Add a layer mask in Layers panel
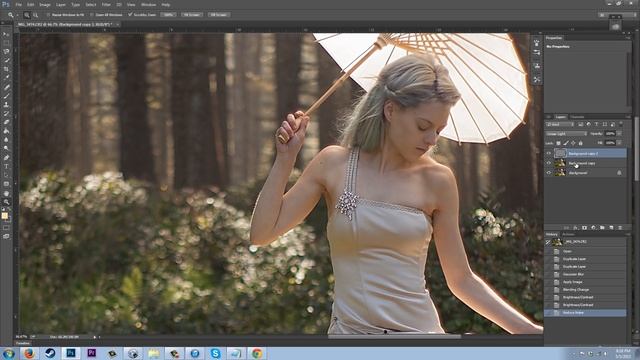The width and height of the screenshot is (640, 360). coord(584,228)
